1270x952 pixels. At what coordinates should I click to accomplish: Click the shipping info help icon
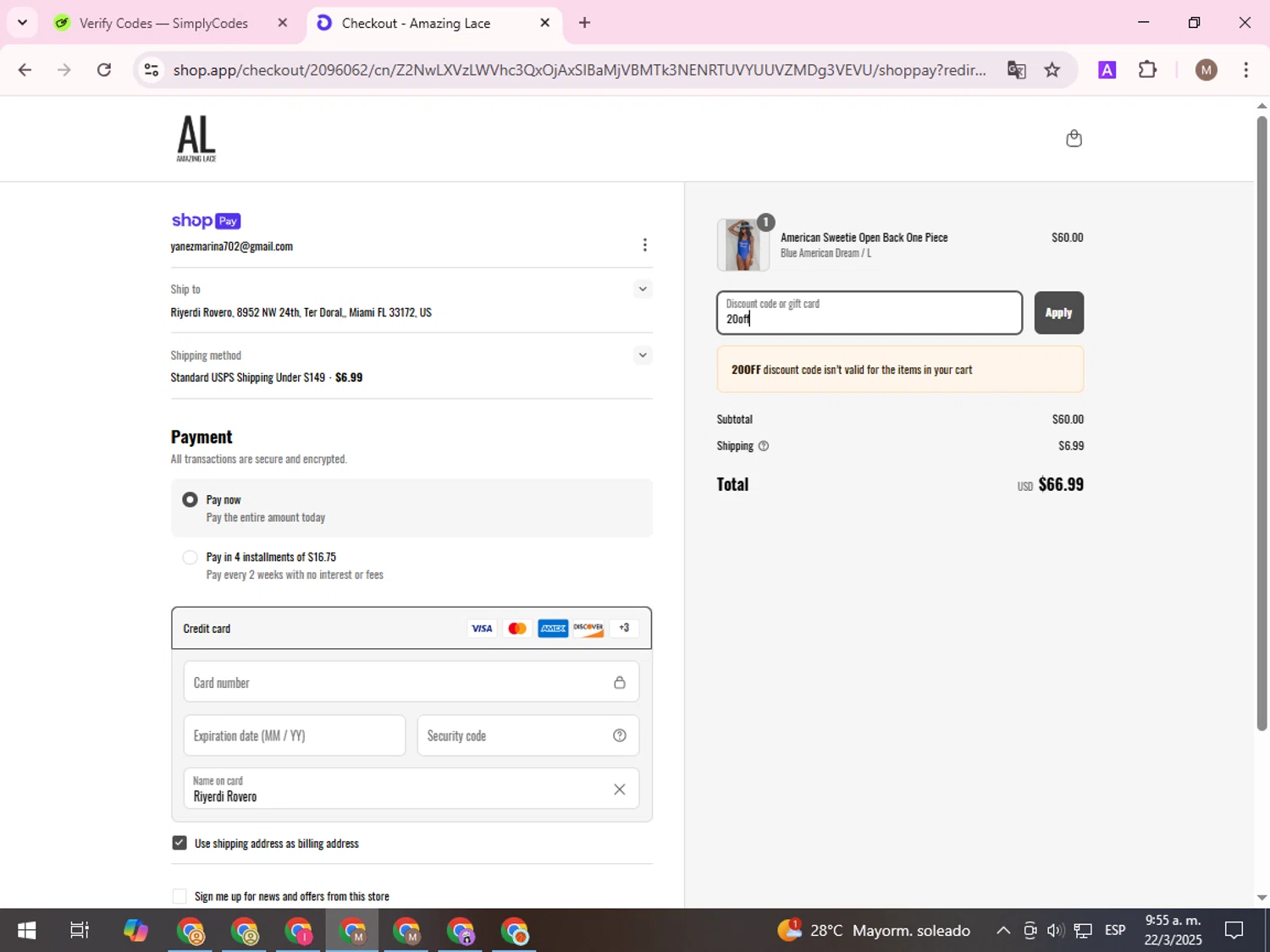point(764,446)
